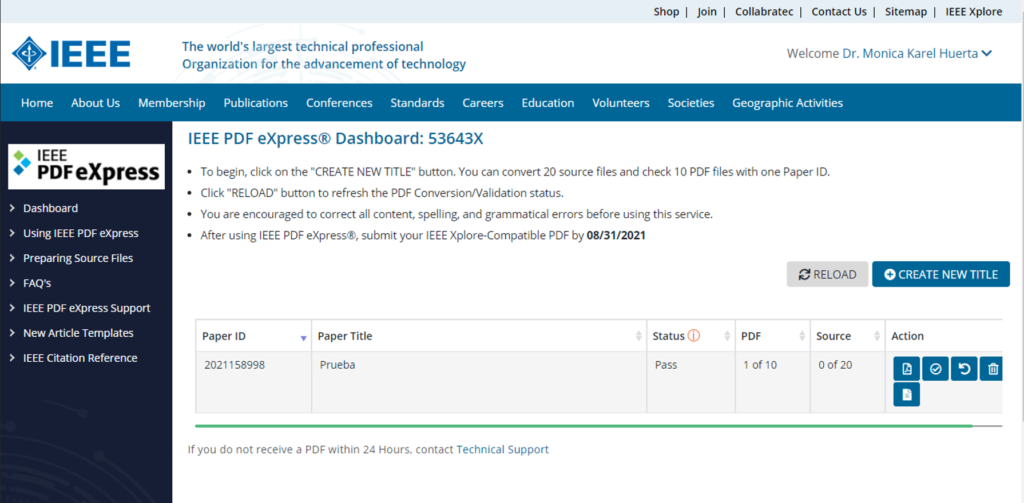Open Using IEEE PDF eXpress in the sidebar
The image size is (1024, 503).
[x=81, y=233]
